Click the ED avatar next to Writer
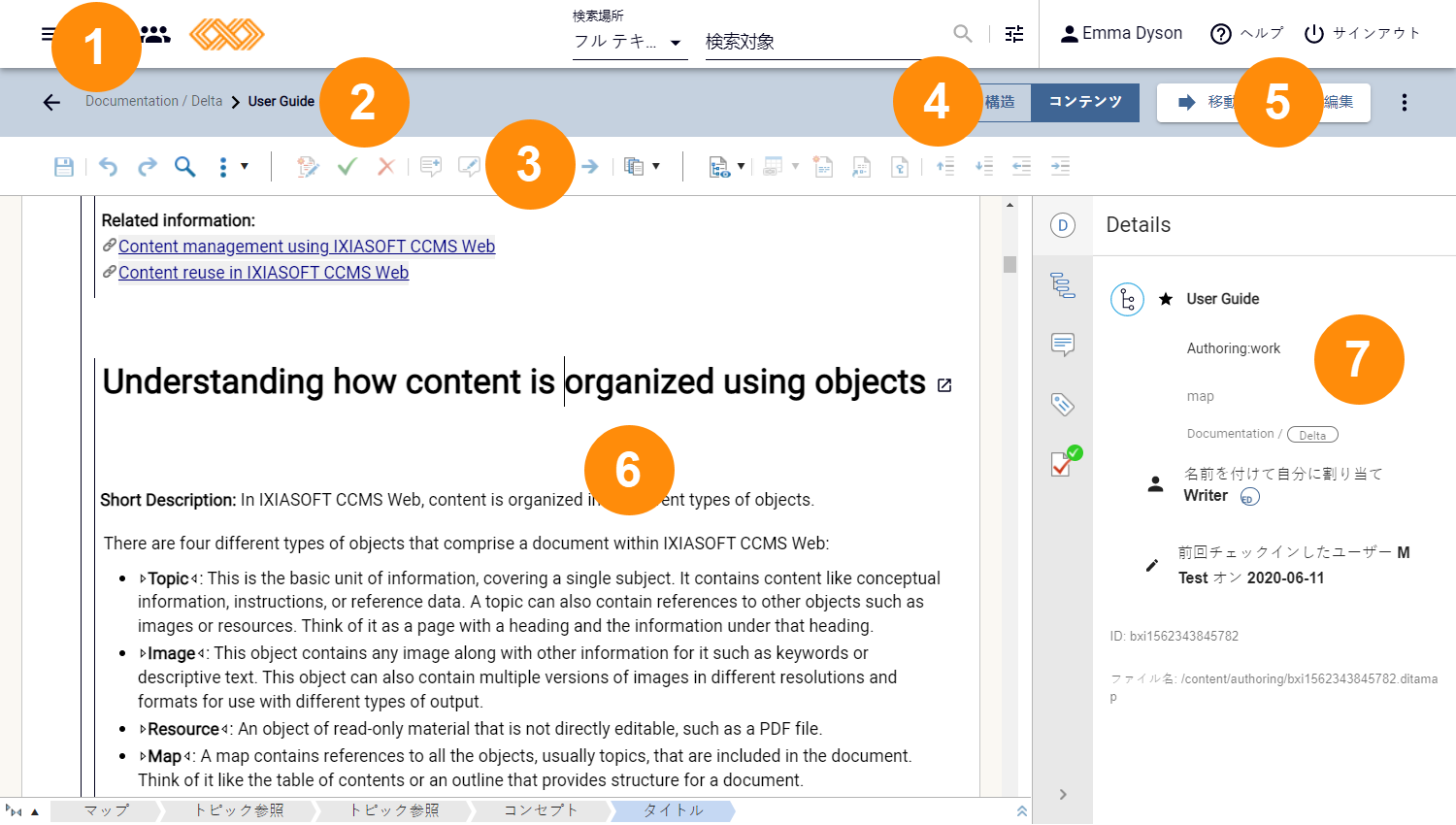This screenshot has width=1456, height=825. pos(1249,497)
